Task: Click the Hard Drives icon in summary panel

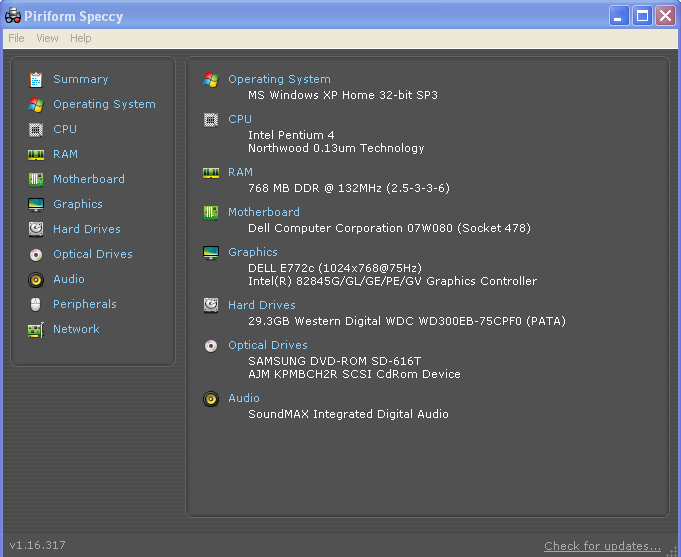Action: [211, 305]
